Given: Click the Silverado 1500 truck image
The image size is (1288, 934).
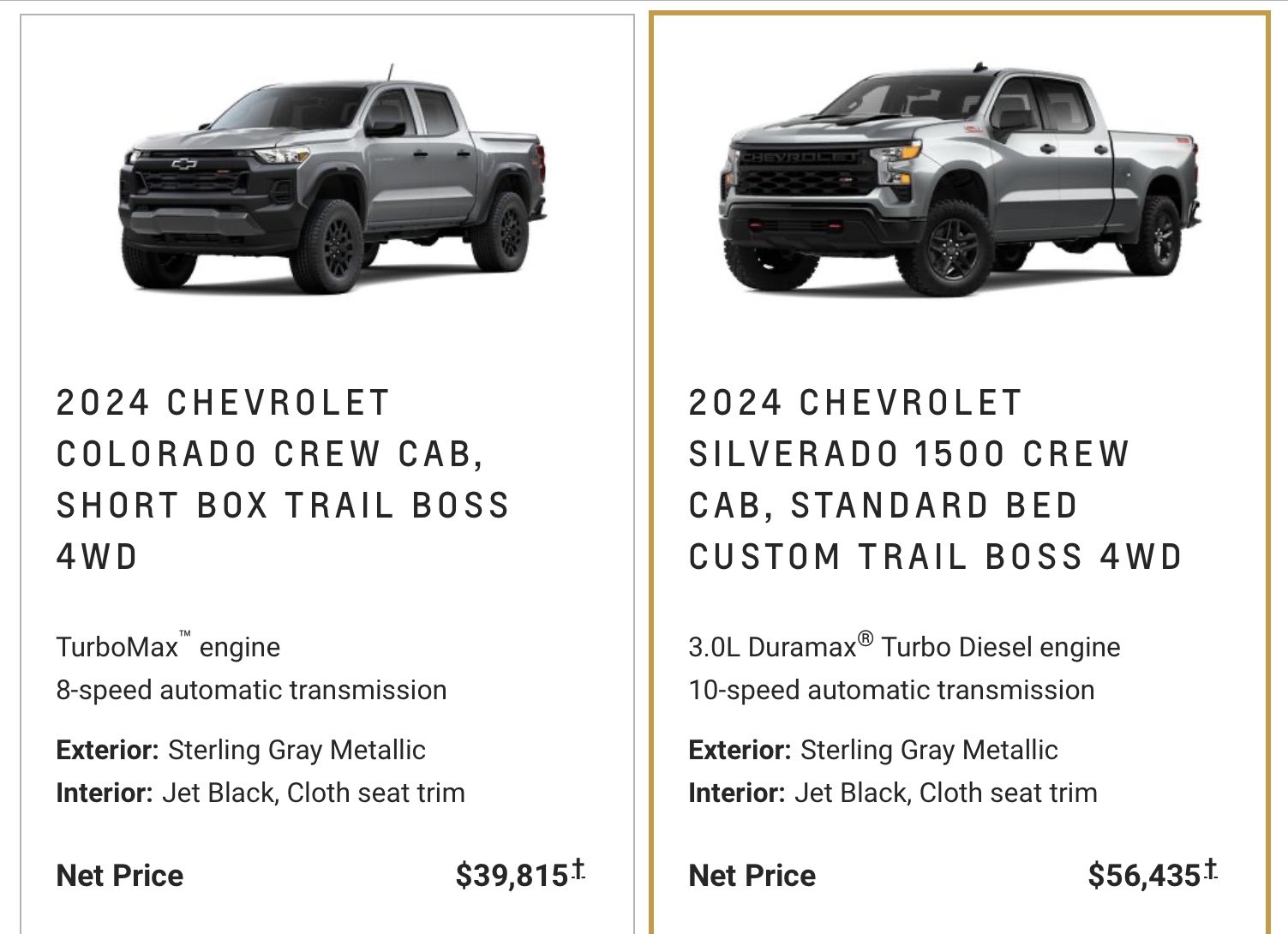Looking at the screenshot, I should (x=960, y=180).
